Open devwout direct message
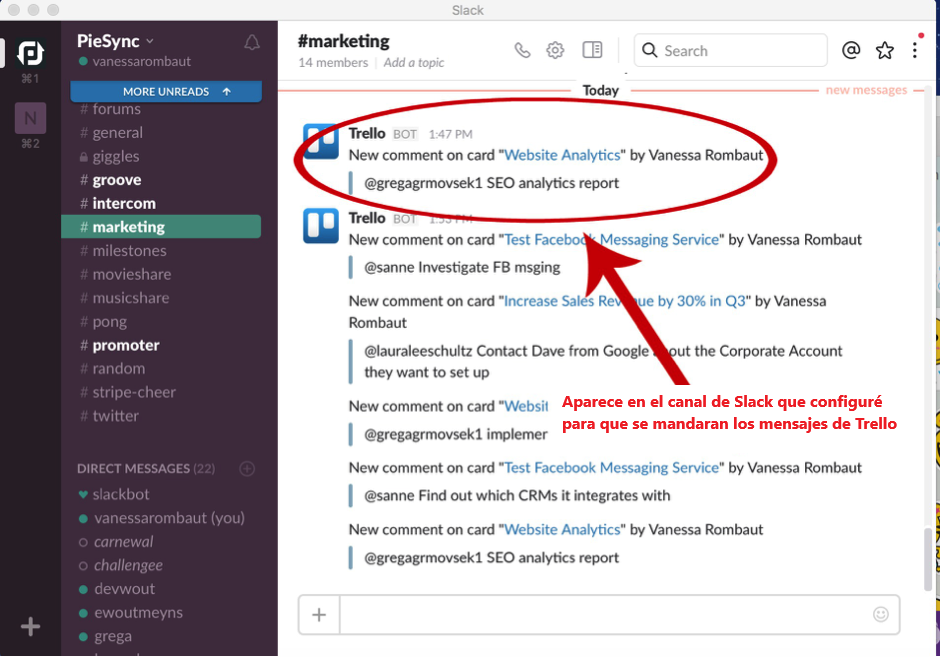The width and height of the screenshot is (941, 657). point(116,589)
